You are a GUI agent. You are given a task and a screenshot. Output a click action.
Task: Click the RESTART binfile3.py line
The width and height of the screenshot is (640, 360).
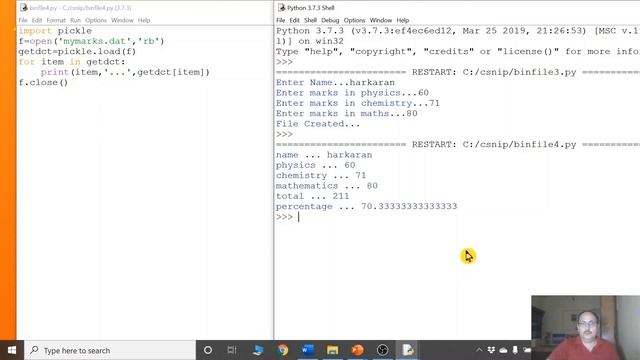(x=458, y=72)
